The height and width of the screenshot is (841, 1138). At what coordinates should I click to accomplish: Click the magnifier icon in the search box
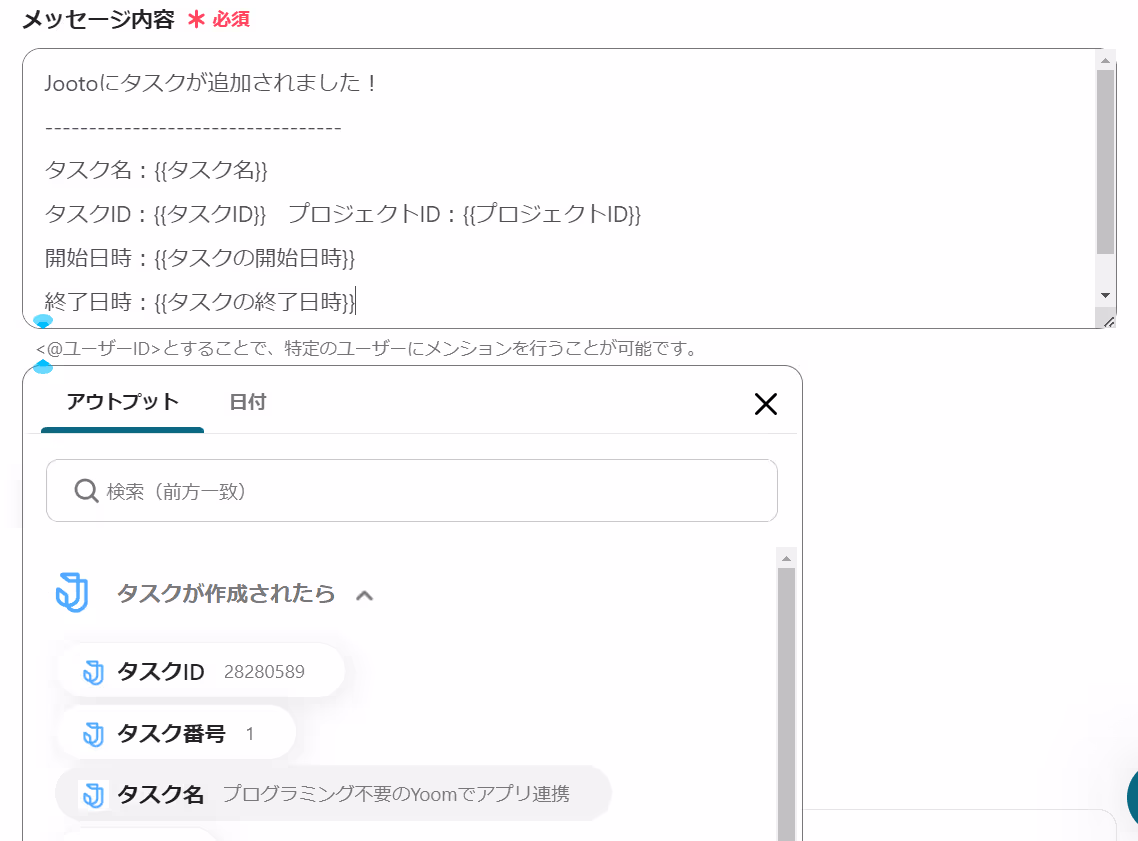pyautogui.click(x=86, y=491)
